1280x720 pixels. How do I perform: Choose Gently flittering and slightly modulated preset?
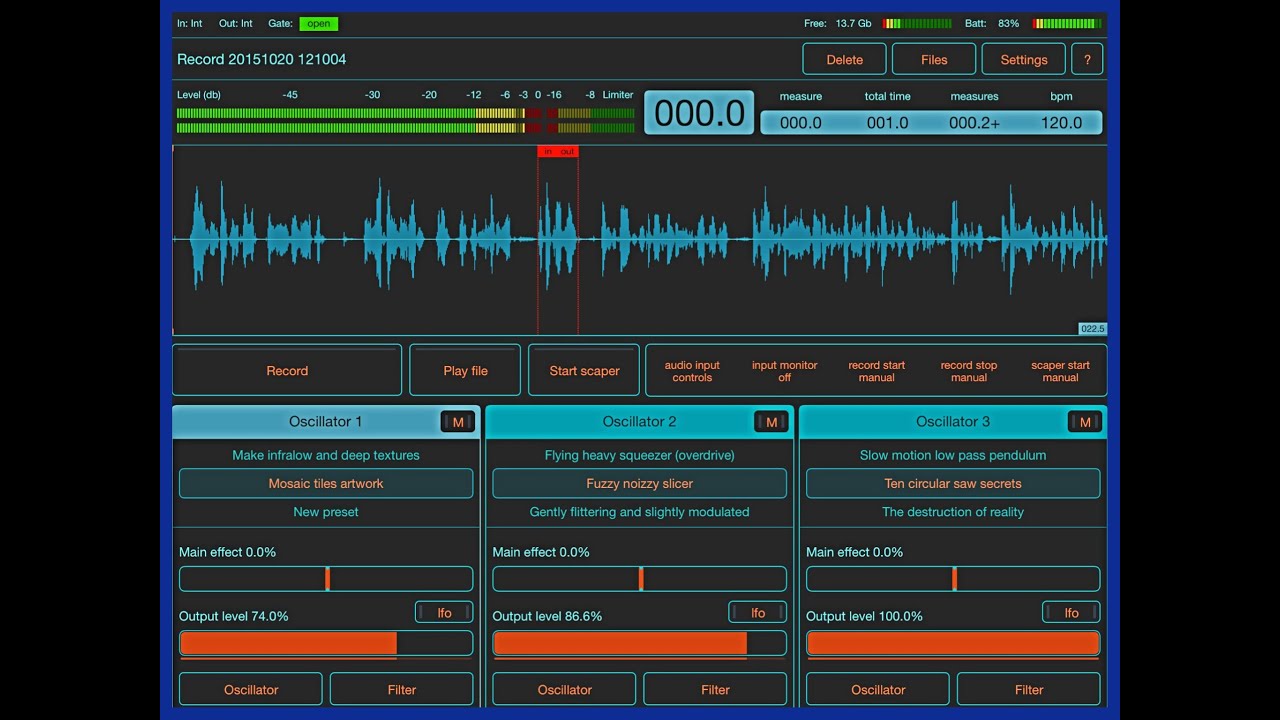(x=640, y=512)
